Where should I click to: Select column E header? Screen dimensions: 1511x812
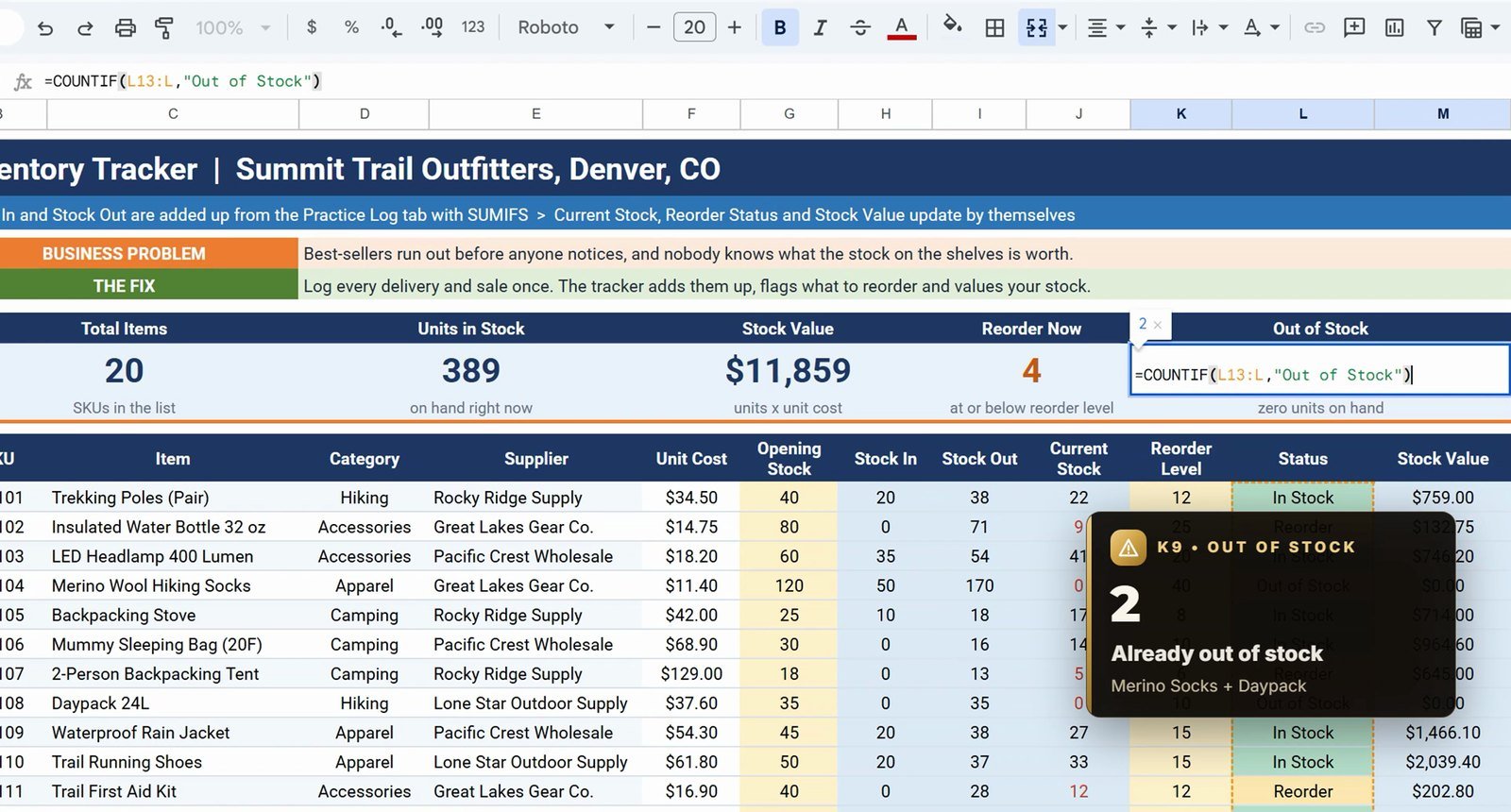click(x=536, y=114)
